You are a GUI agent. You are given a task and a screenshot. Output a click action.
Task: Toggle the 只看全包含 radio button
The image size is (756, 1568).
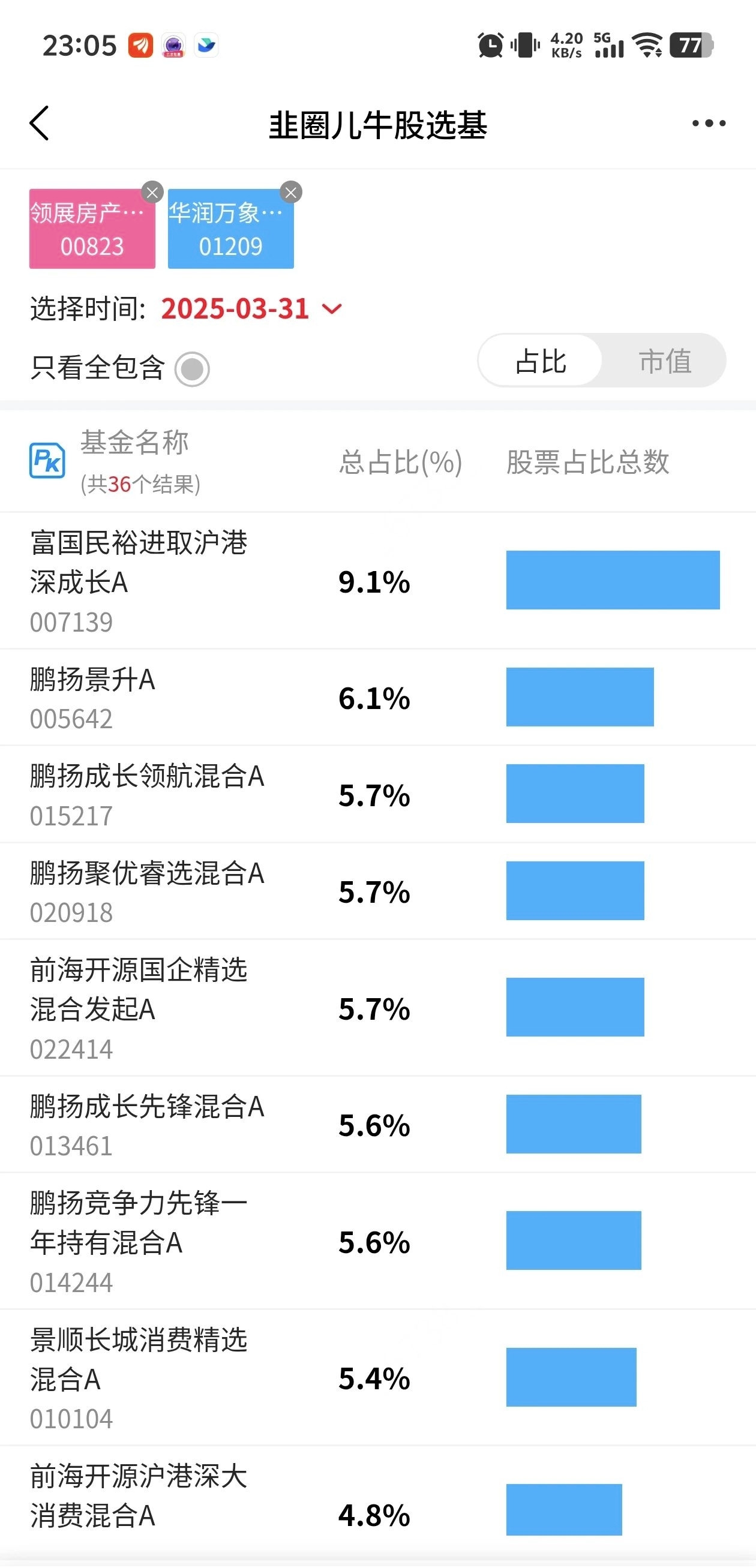click(x=193, y=369)
